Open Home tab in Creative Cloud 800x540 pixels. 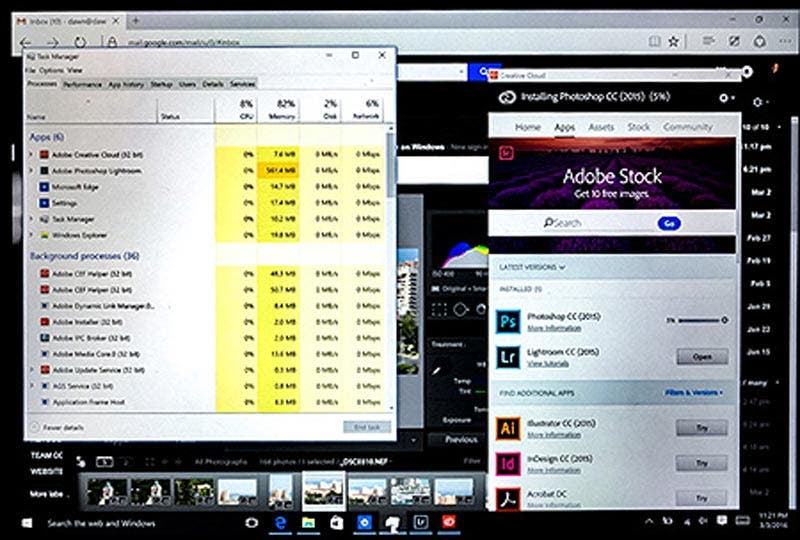pos(528,127)
